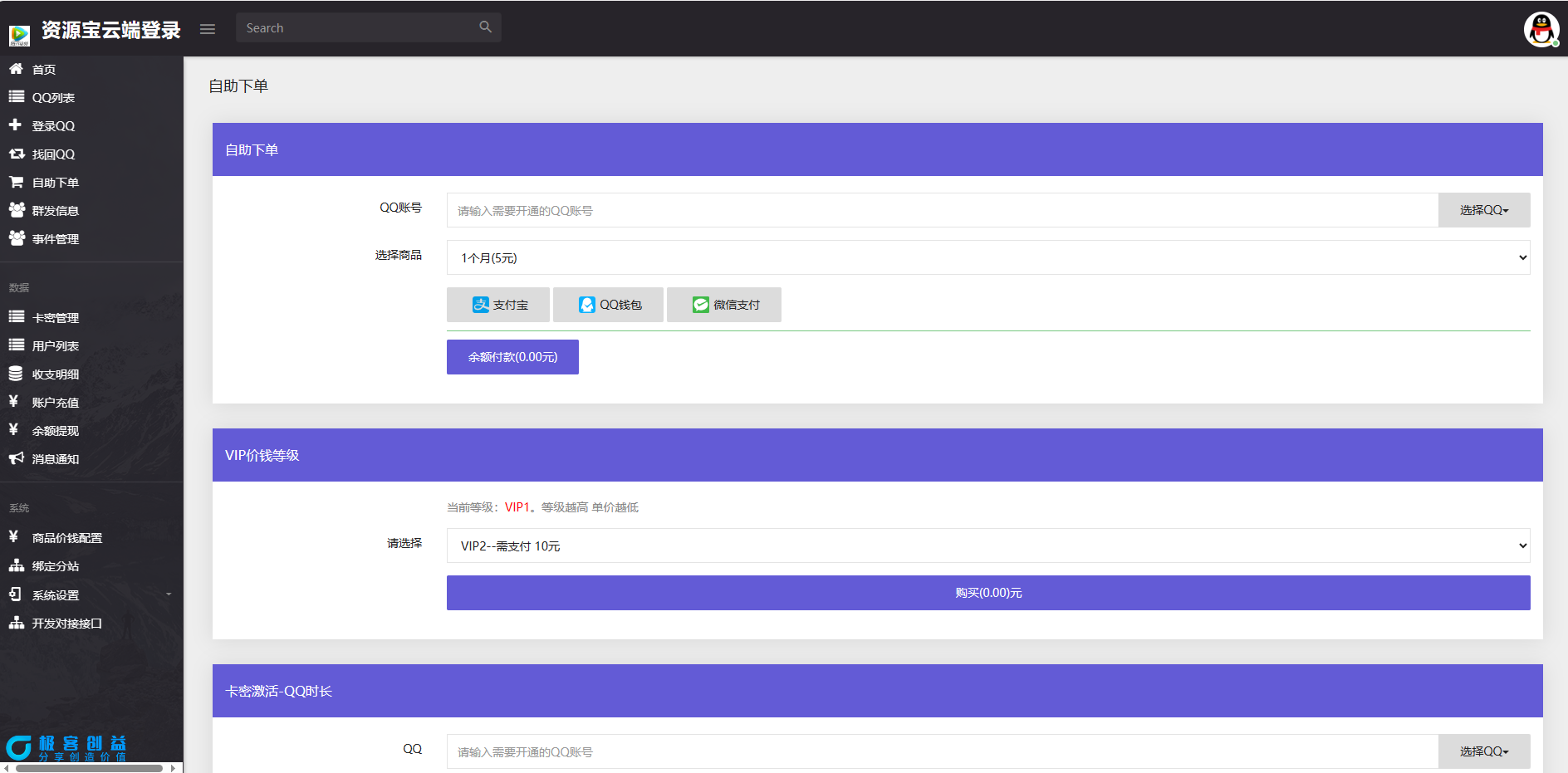The image size is (1568, 773).
Task: Click the database icon for 收支明细
Action: (x=16, y=374)
